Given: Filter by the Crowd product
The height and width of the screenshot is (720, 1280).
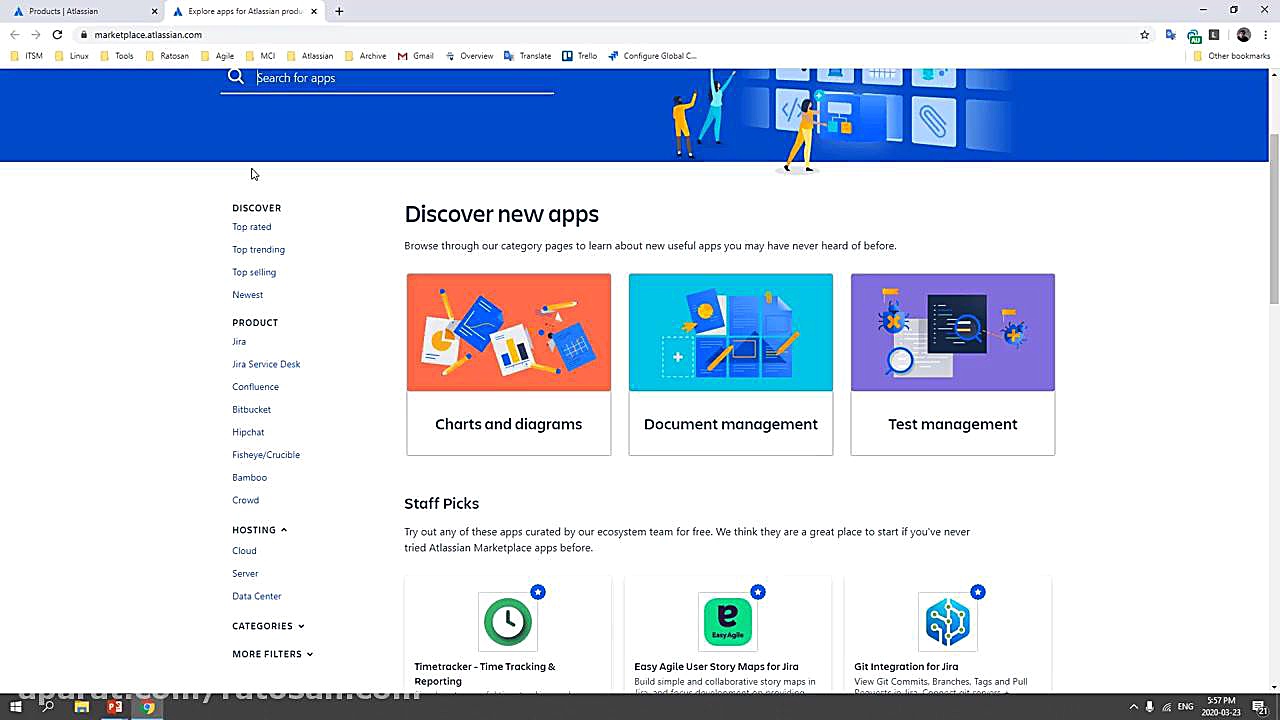Looking at the screenshot, I should [245, 500].
